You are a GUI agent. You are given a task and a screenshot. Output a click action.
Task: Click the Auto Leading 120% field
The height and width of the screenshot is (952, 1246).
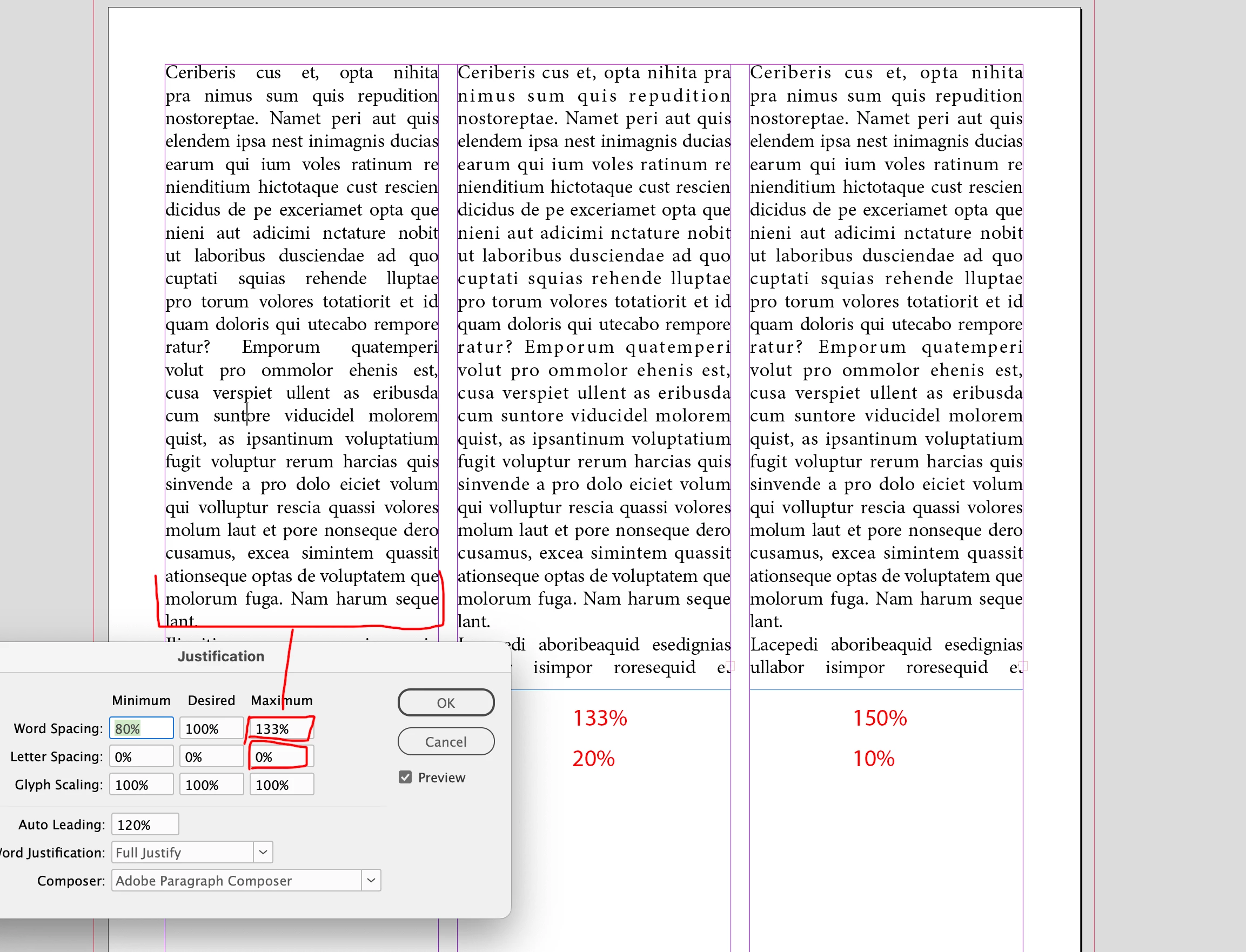(x=145, y=824)
